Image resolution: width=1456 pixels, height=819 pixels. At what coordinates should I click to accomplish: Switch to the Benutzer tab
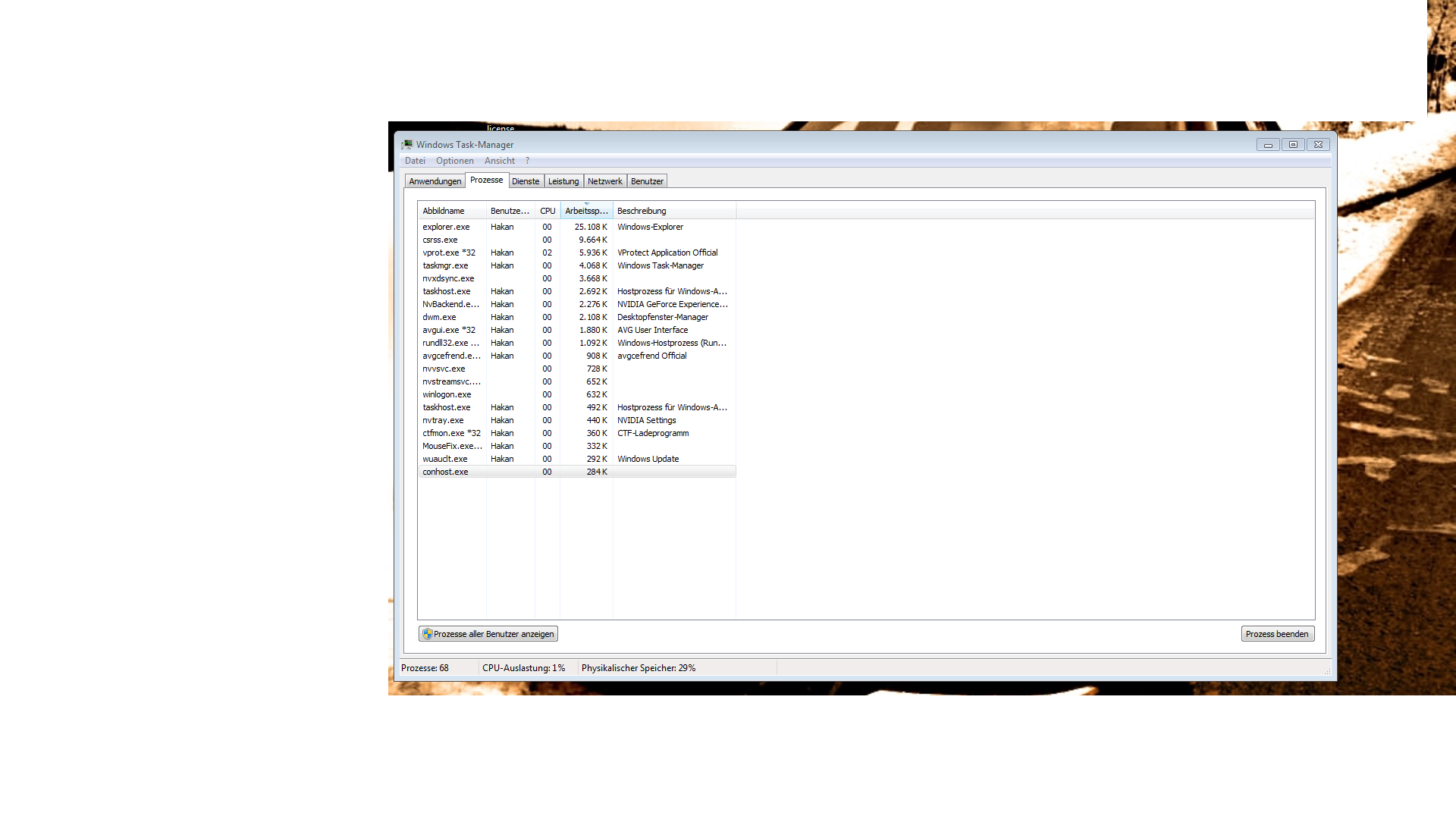point(647,181)
